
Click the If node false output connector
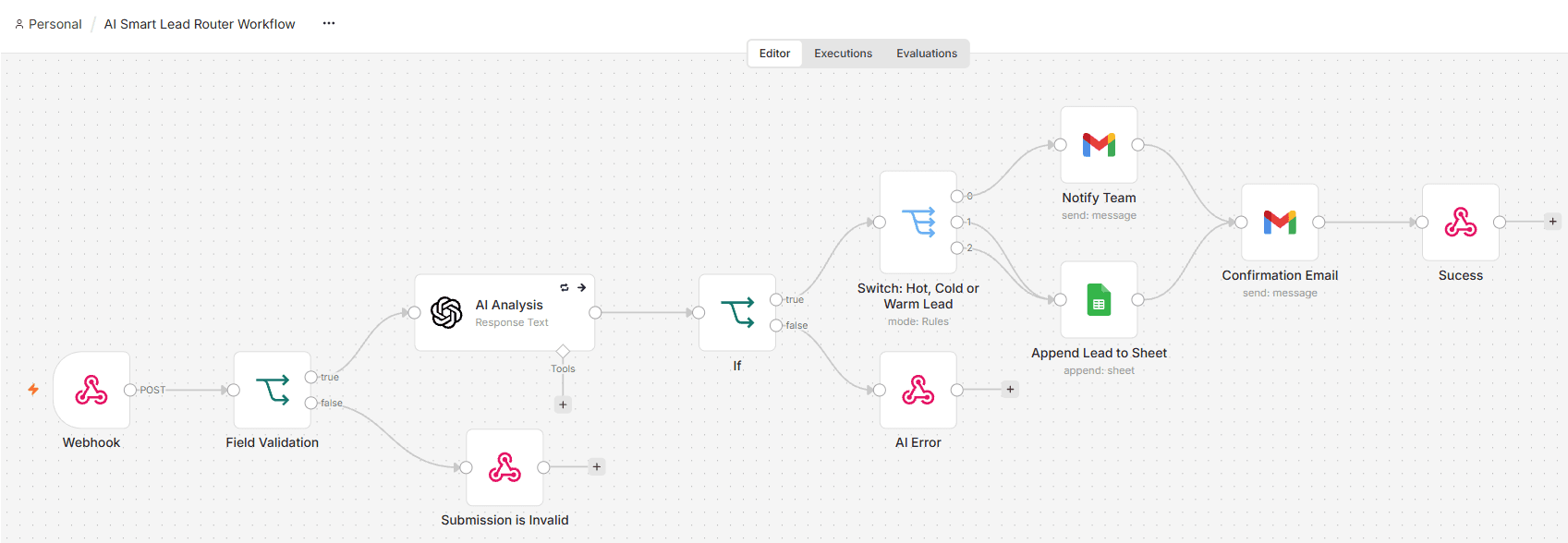pos(776,325)
